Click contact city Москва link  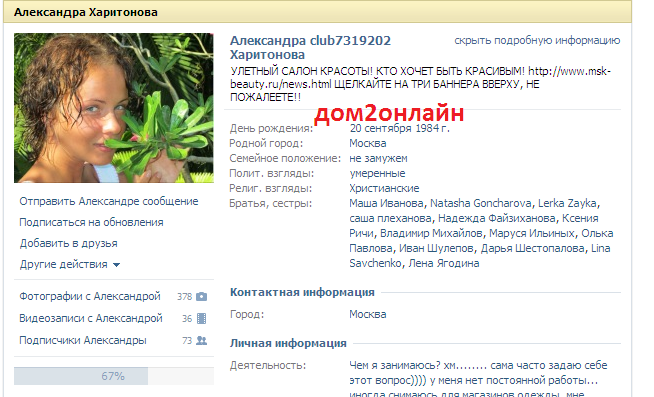368,314
